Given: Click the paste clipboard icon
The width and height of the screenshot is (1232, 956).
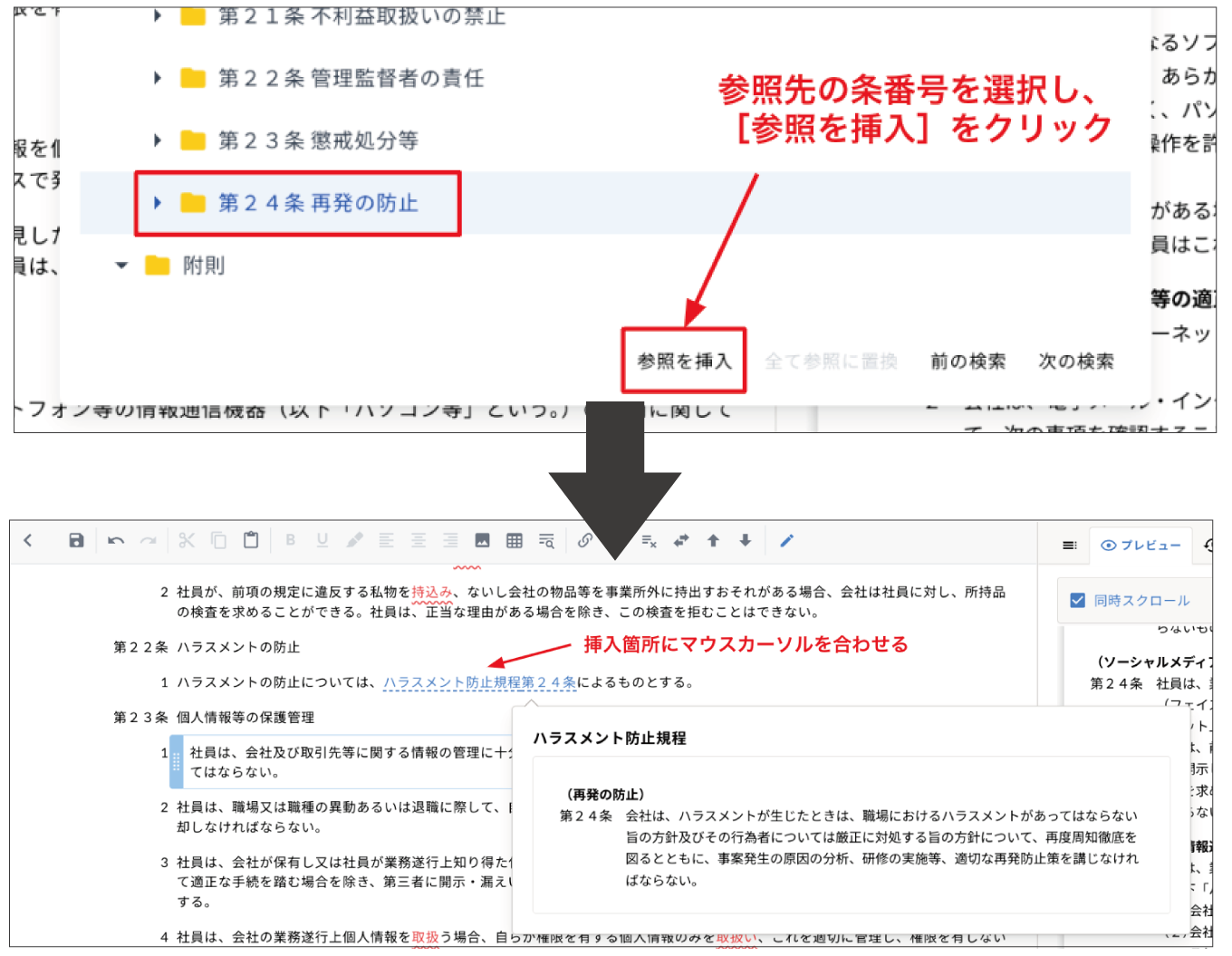Looking at the screenshot, I should (x=251, y=541).
